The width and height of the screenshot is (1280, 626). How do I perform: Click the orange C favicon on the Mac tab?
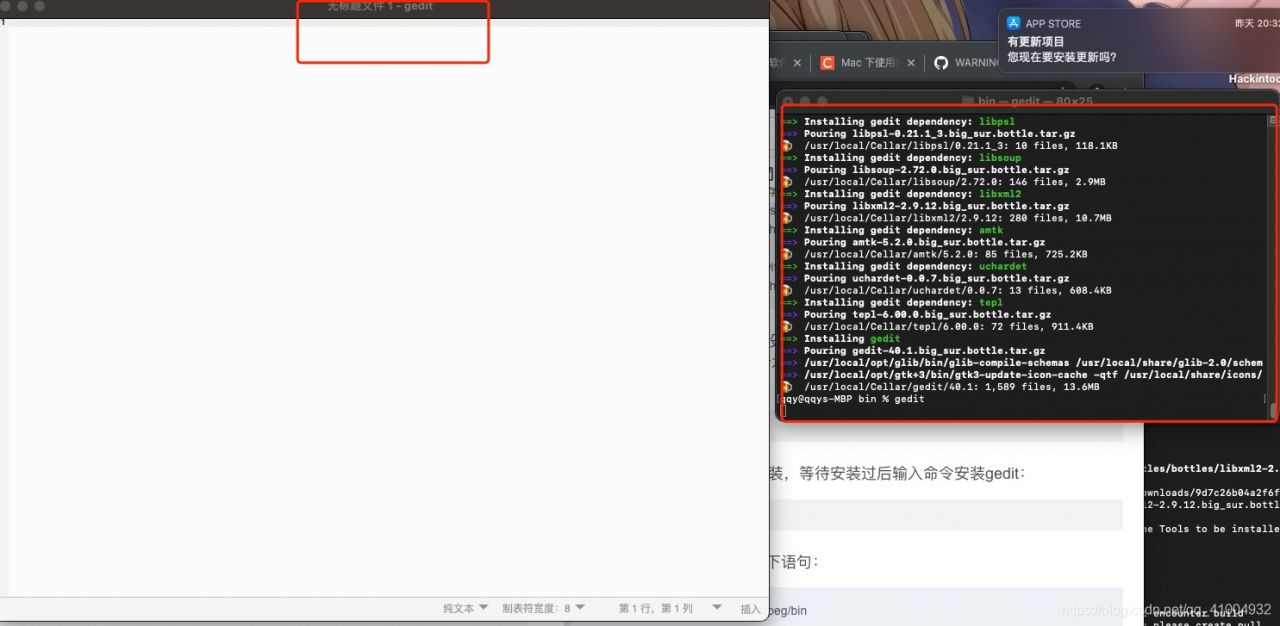point(827,63)
